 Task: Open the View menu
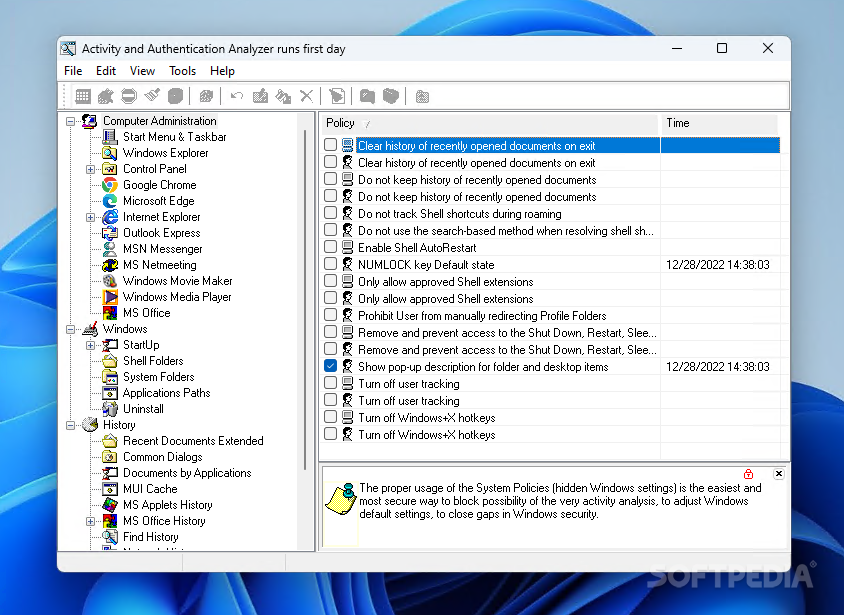[x=142, y=71]
